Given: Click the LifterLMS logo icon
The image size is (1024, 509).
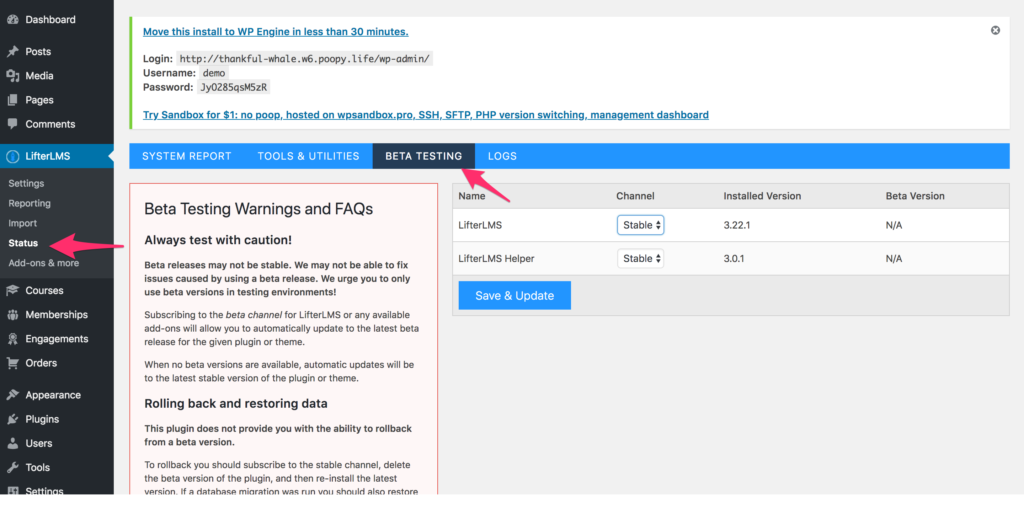Looking at the screenshot, I should [12, 156].
